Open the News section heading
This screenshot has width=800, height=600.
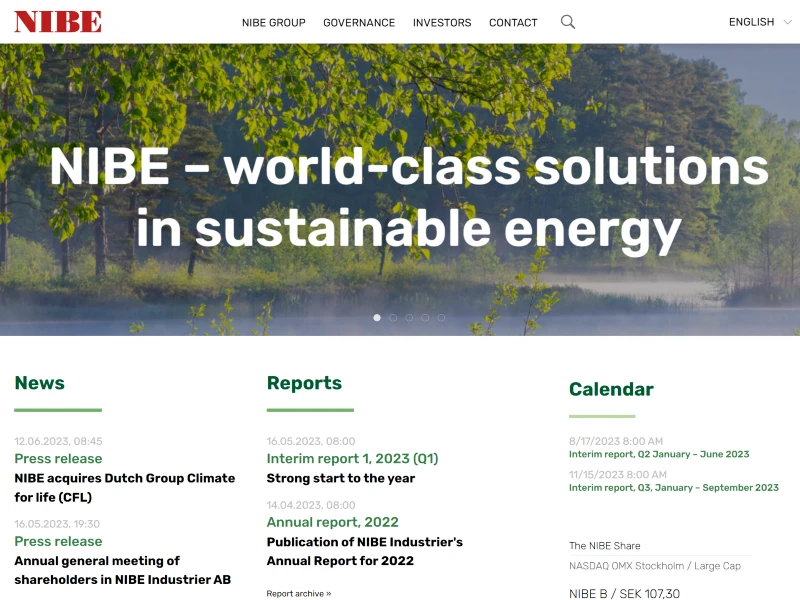40,383
